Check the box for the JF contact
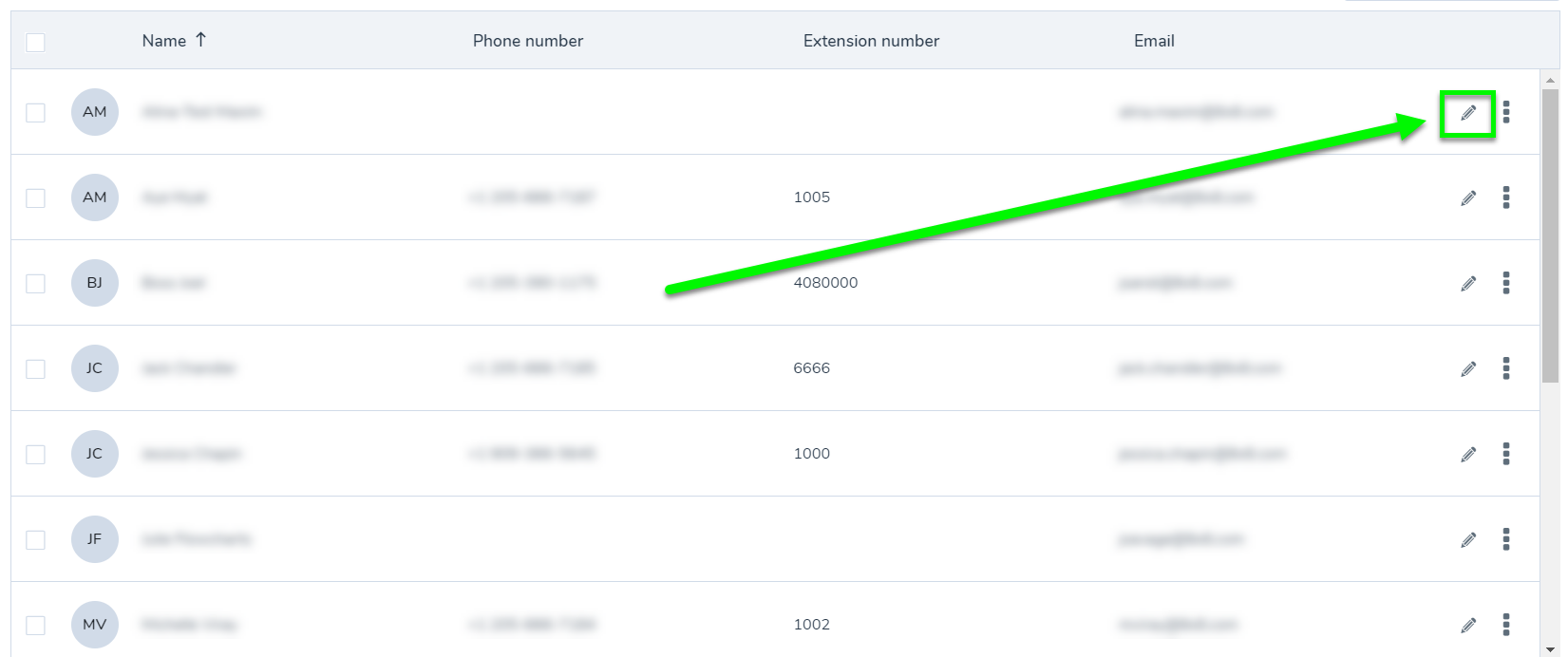 click(35, 539)
